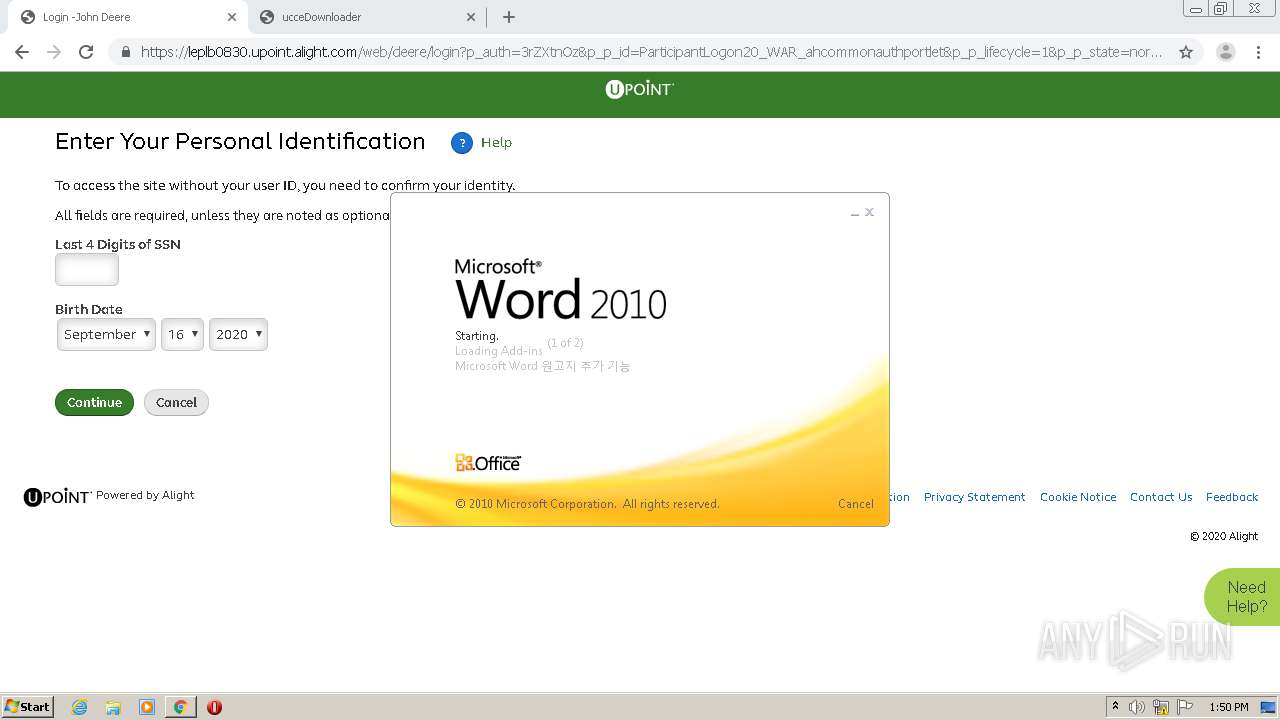This screenshot has height=720, width=1280.
Task: Open the file explorer taskbar icon
Action: point(113,707)
